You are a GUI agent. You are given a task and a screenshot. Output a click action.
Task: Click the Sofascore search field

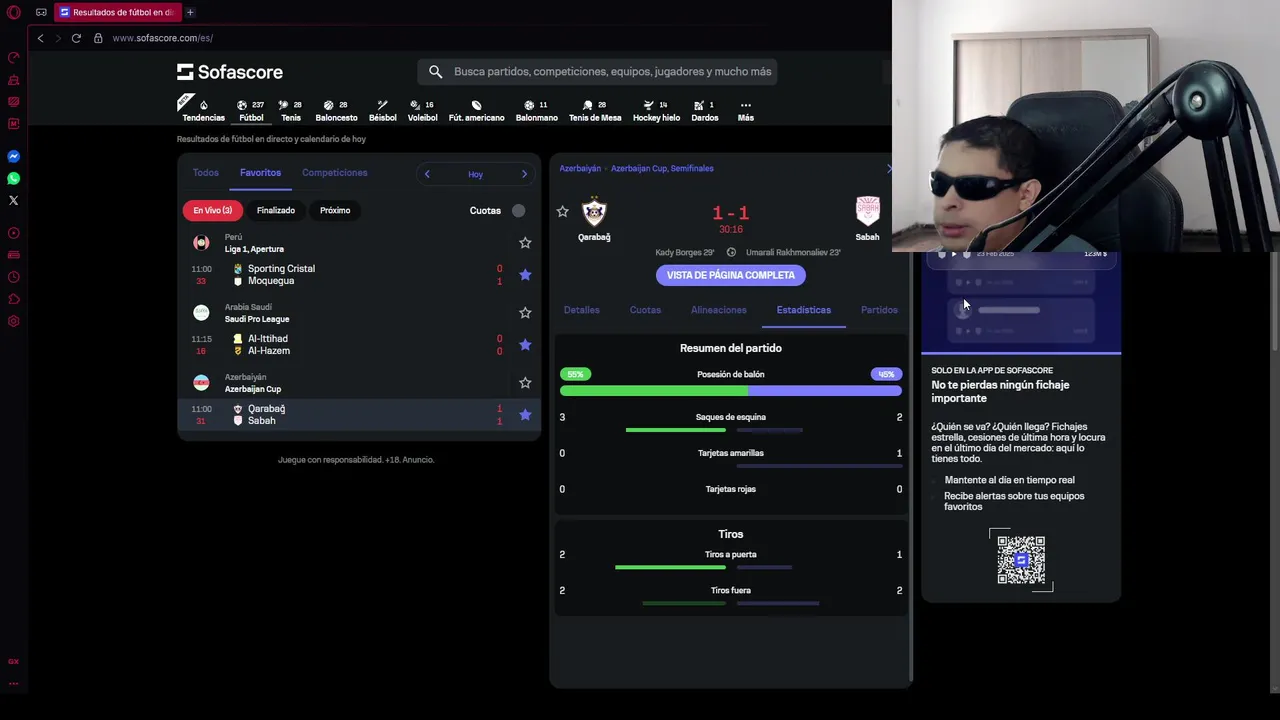pos(598,72)
